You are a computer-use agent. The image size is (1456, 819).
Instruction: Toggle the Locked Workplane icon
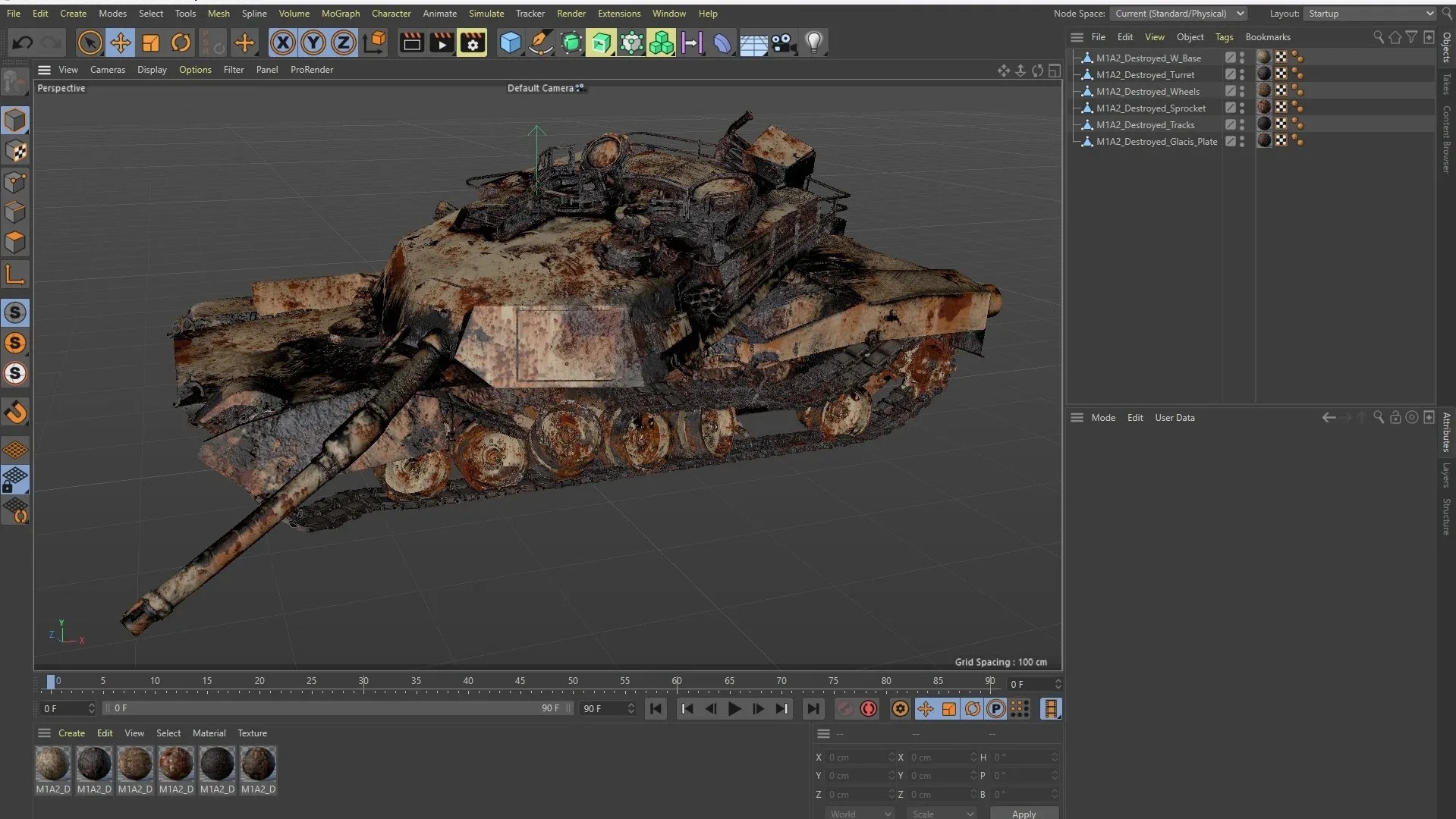[x=15, y=480]
